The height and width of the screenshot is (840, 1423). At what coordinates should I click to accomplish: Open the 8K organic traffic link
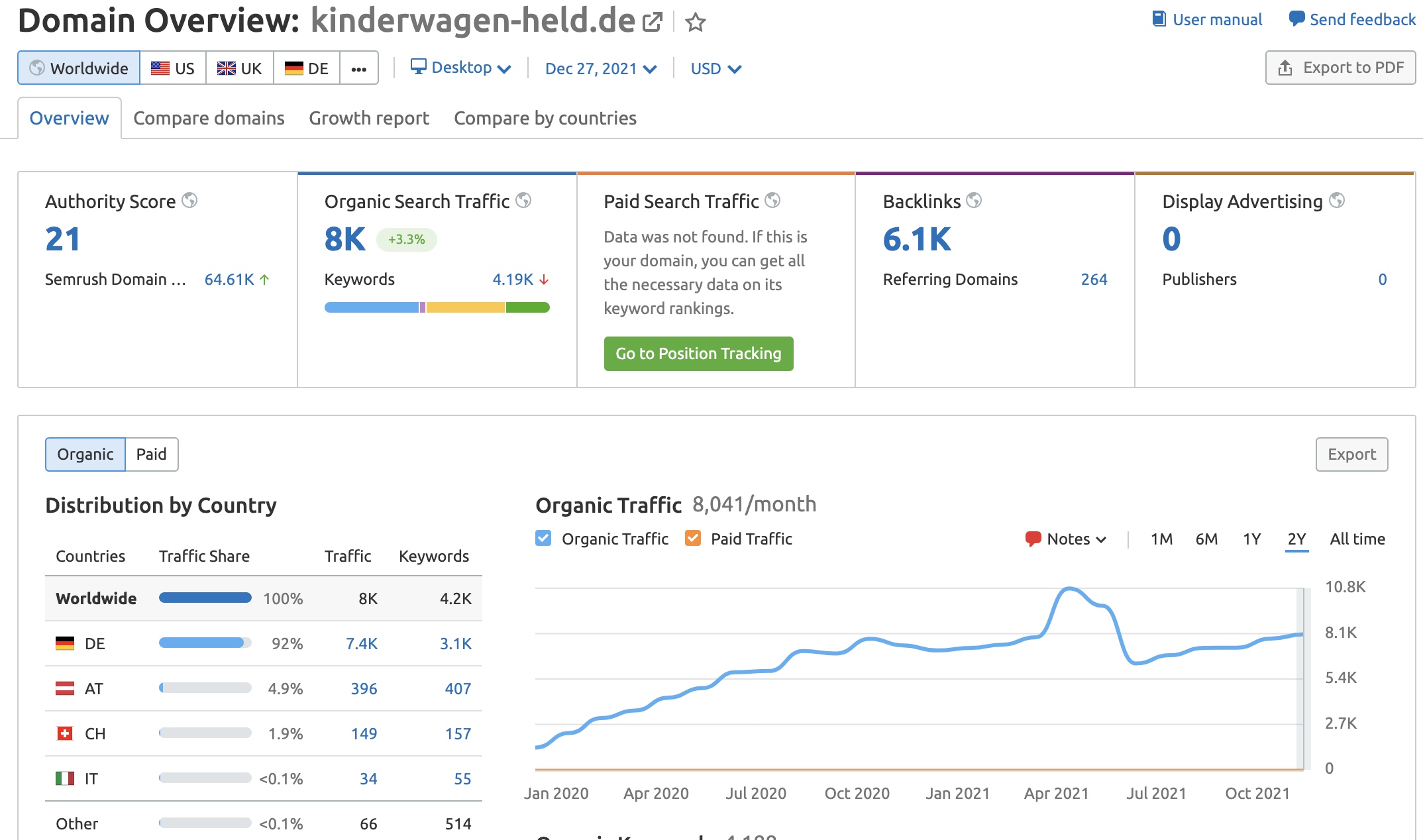point(345,239)
